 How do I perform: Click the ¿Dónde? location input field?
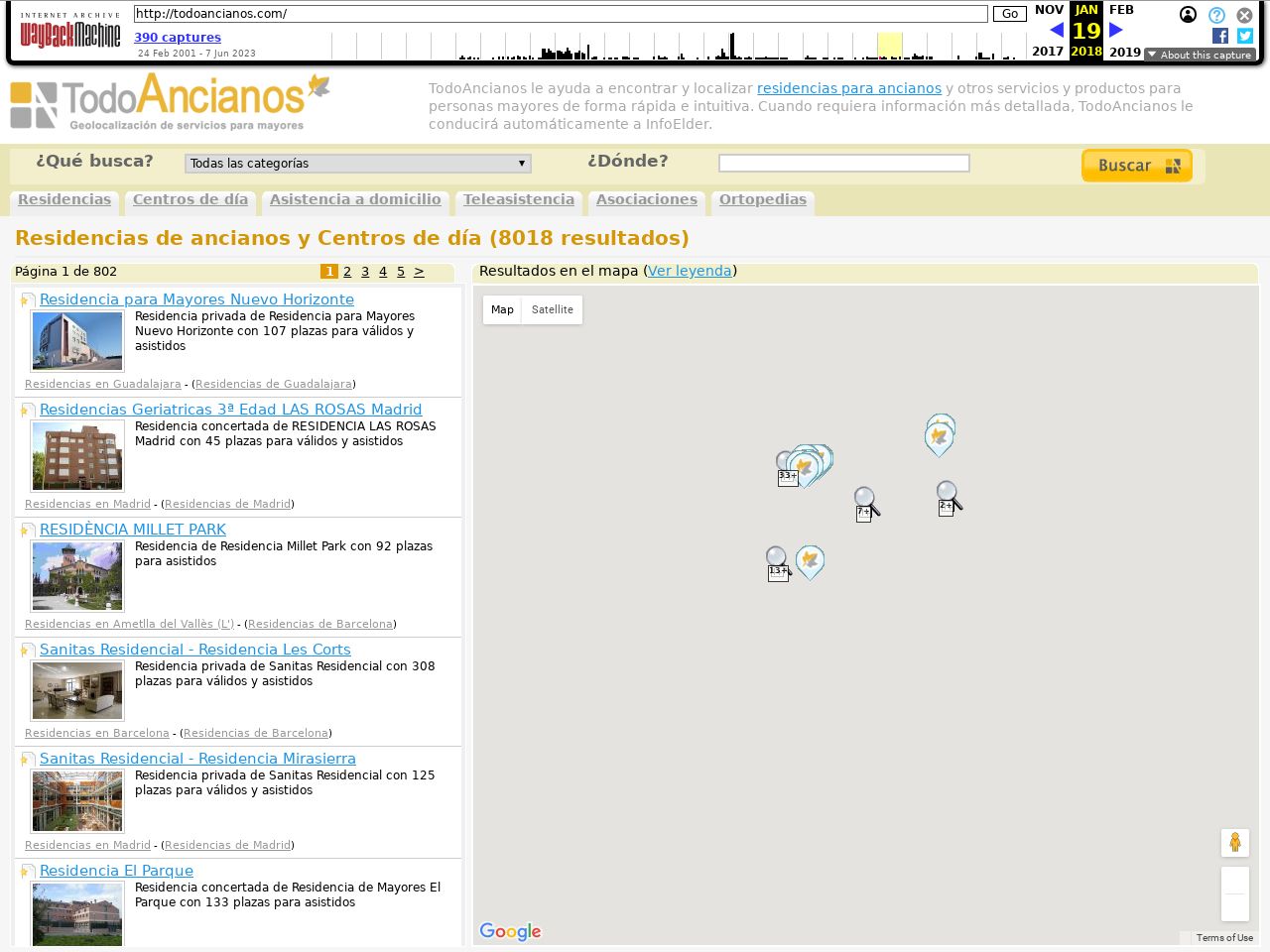[843, 164]
